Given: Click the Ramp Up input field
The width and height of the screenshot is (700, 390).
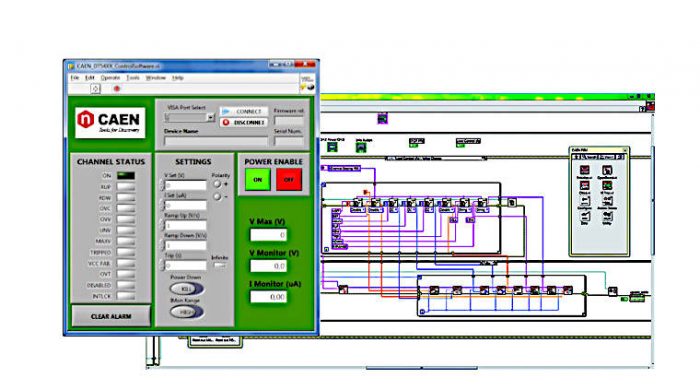Looking at the screenshot, I should coord(186,225).
